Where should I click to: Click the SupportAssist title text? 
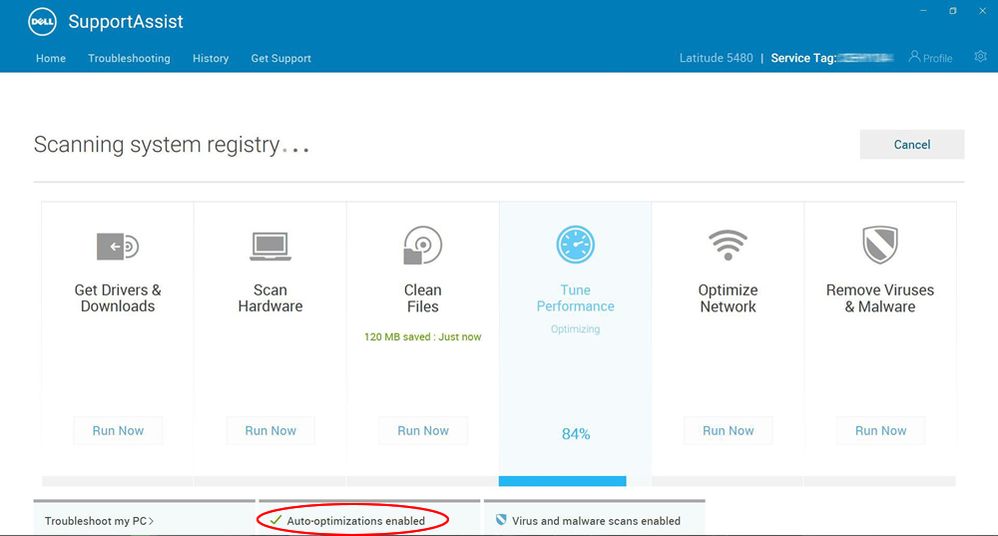(x=125, y=22)
